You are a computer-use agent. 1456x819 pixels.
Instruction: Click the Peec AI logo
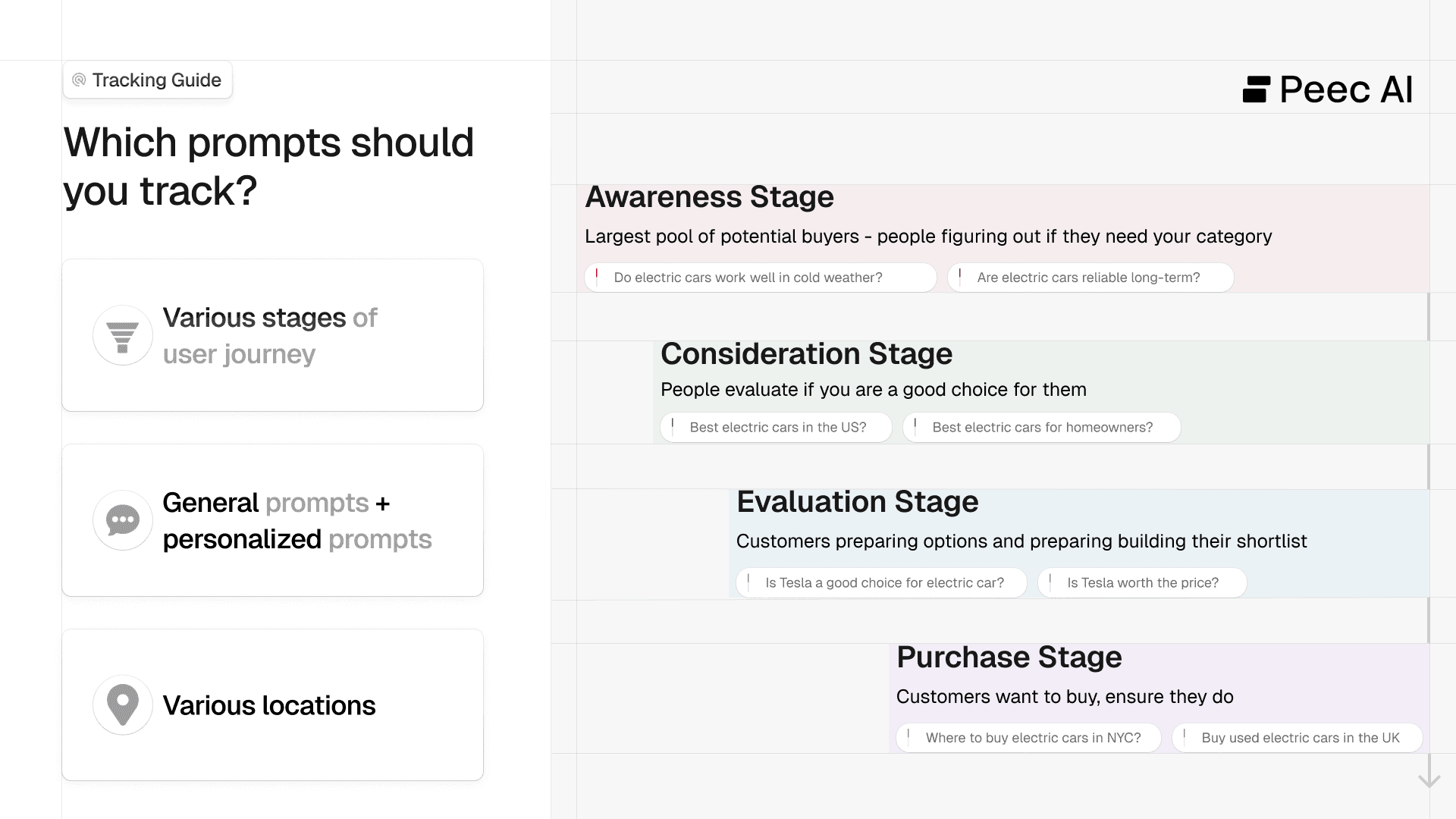(x=1327, y=89)
